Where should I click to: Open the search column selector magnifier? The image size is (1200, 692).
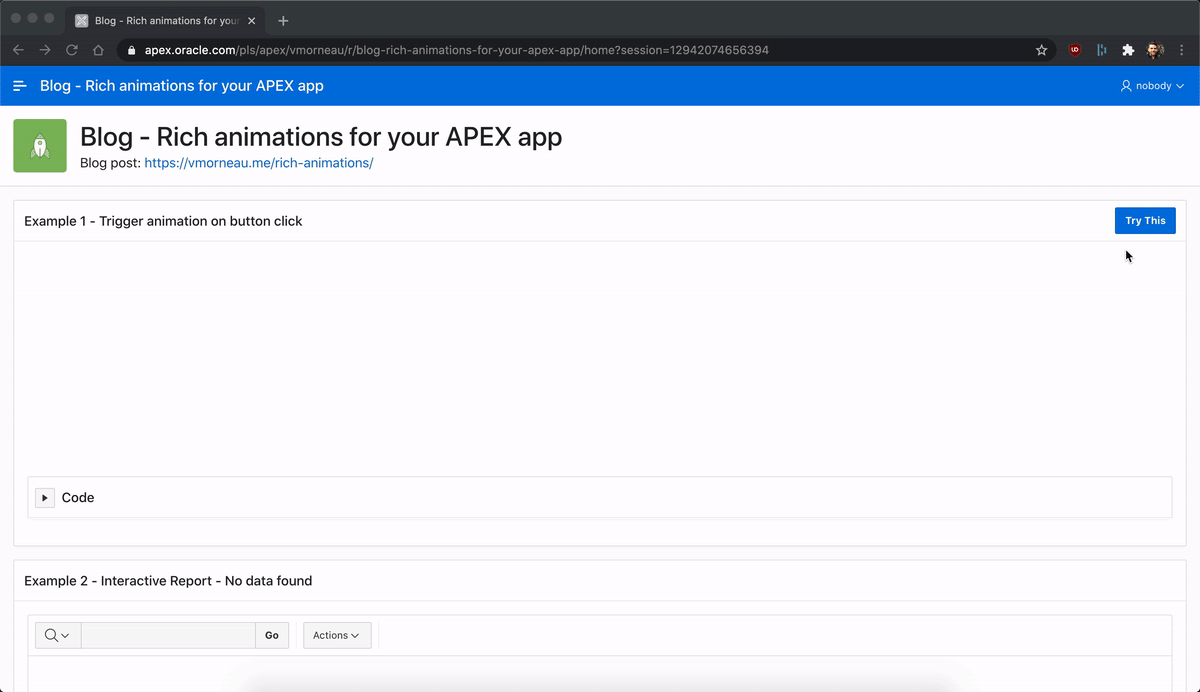pos(58,635)
